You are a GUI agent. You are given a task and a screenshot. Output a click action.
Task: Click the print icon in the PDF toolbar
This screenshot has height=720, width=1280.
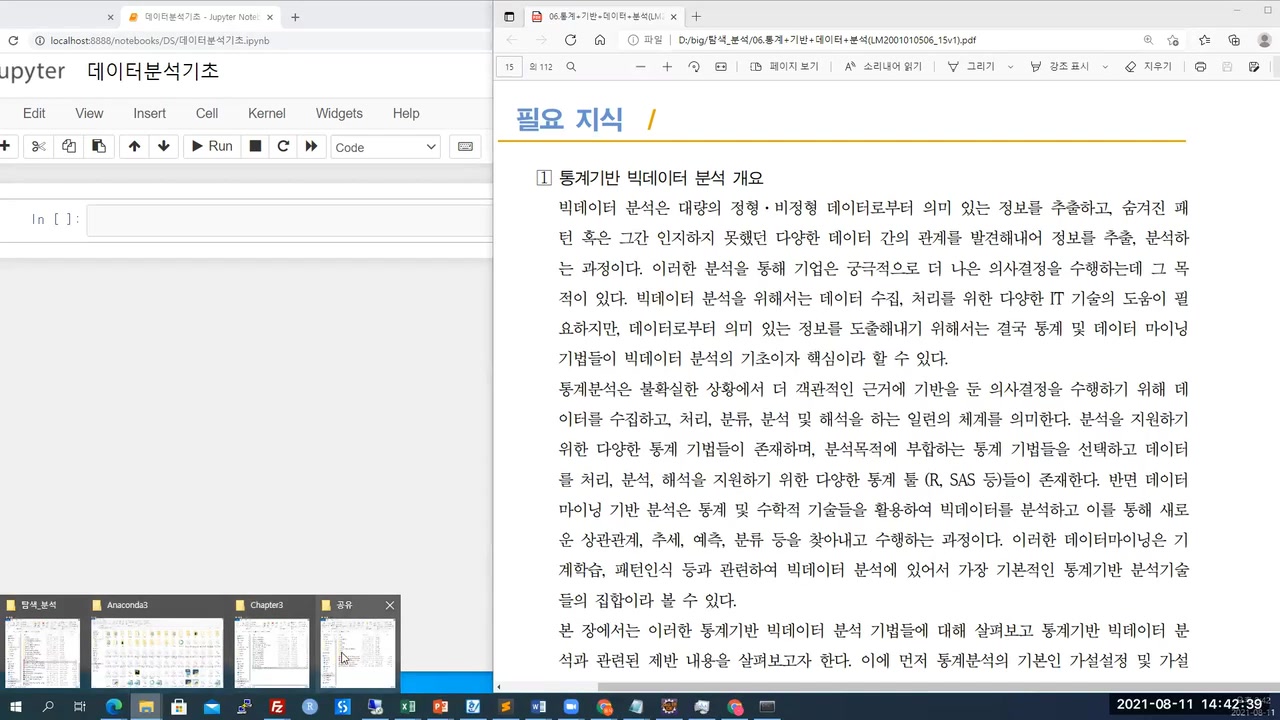click(1200, 67)
